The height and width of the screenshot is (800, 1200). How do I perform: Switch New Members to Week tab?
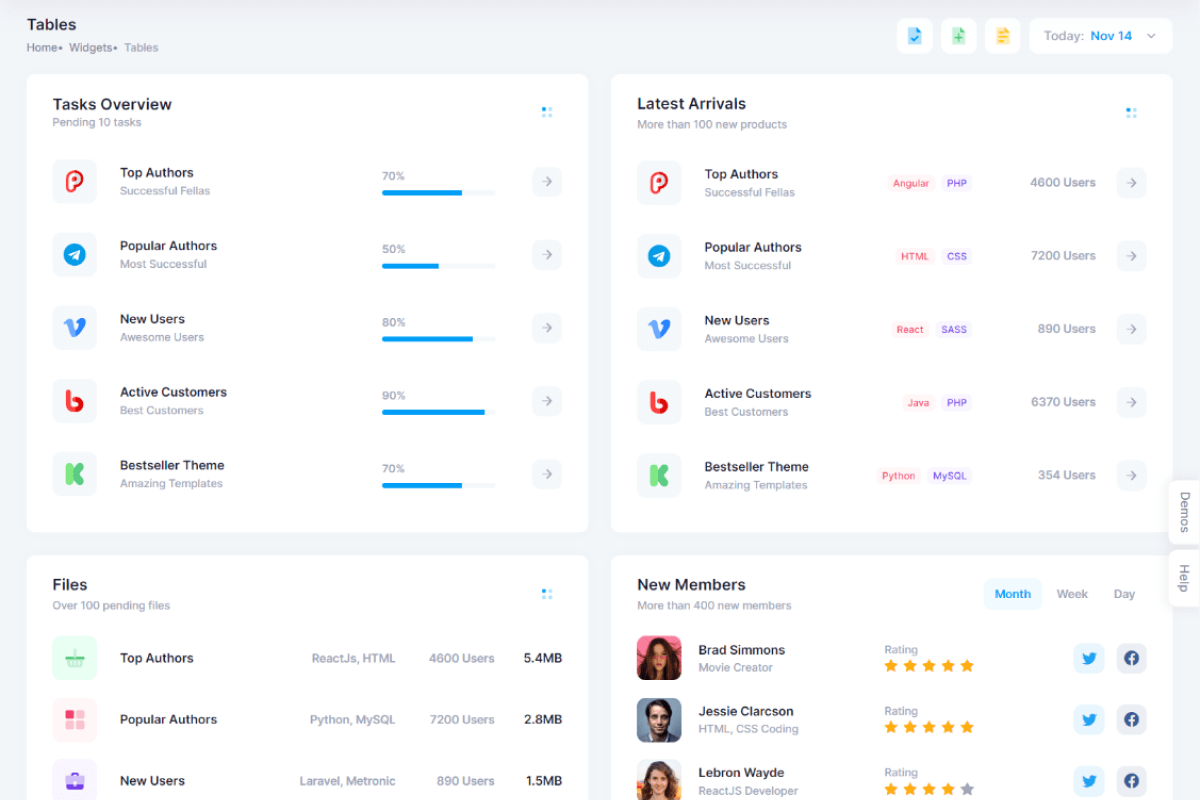pos(1072,594)
